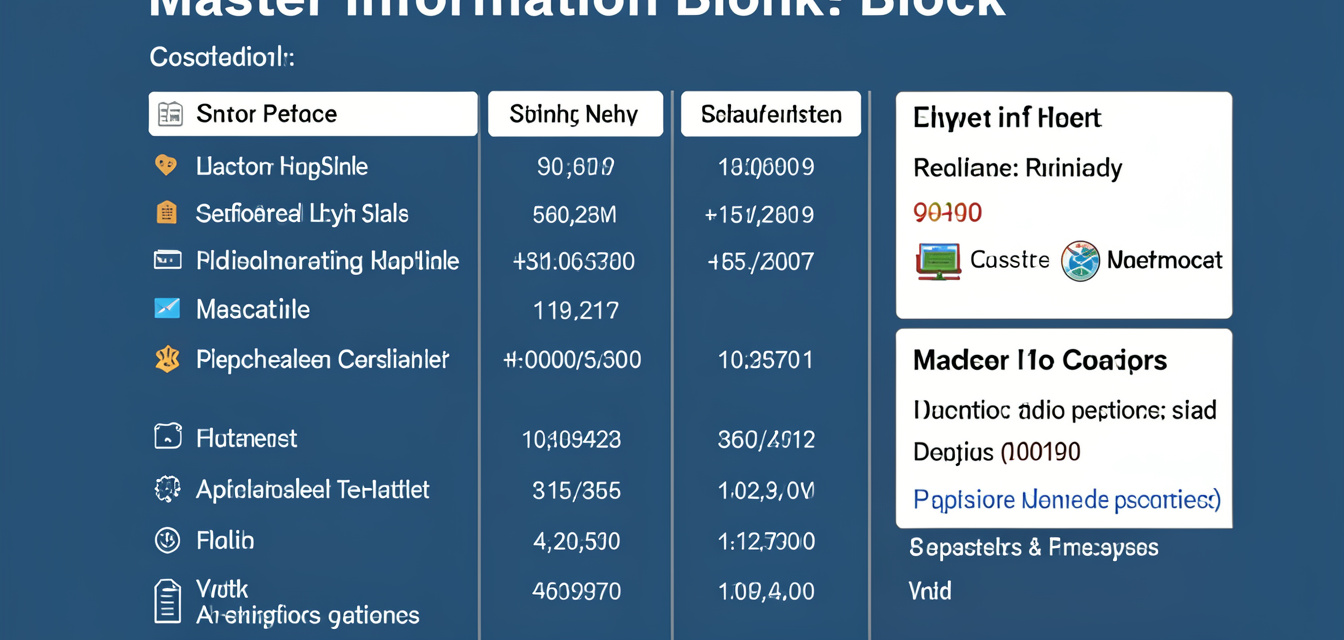Click the Madcer I1o Coaɒprs card title
This screenshot has width=1344, height=640.
(1040, 360)
